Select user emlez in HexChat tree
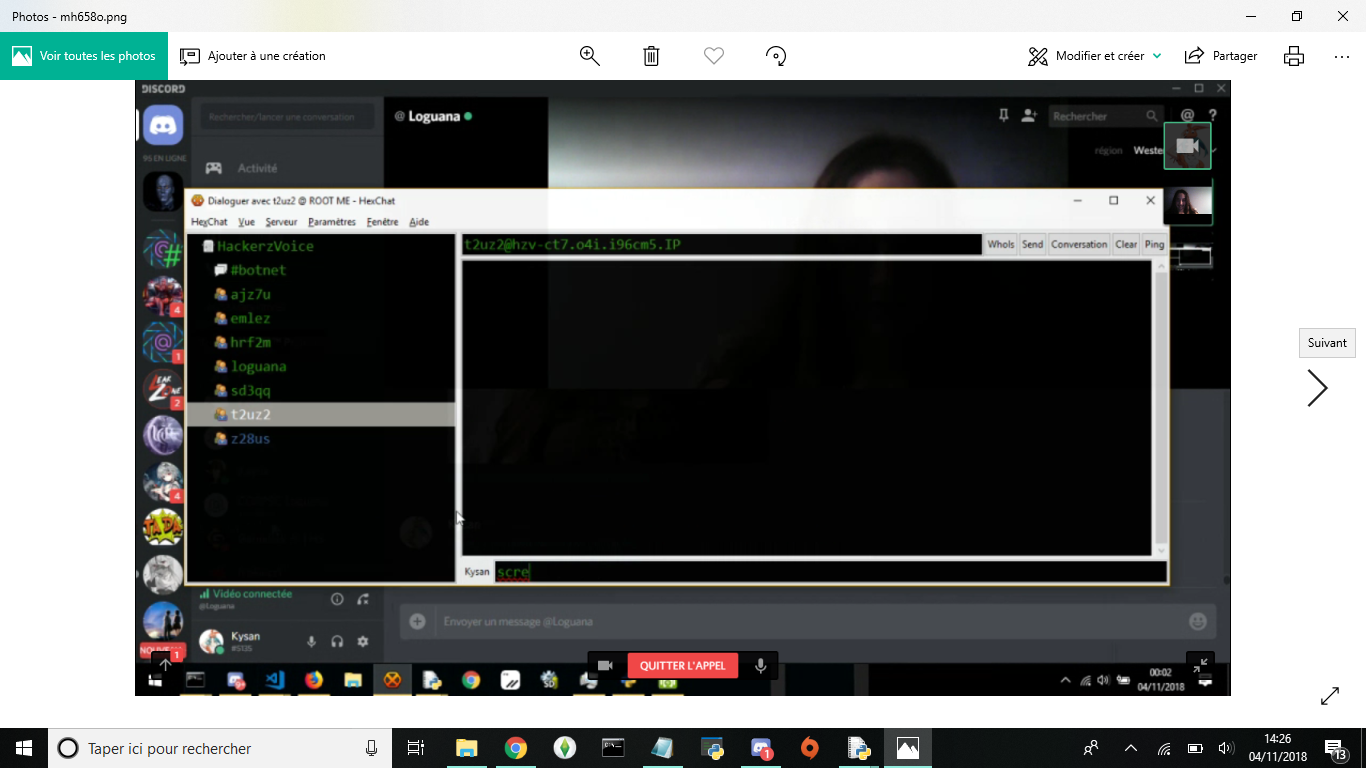Viewport: 1366px width, 768px height. [250, 318]
